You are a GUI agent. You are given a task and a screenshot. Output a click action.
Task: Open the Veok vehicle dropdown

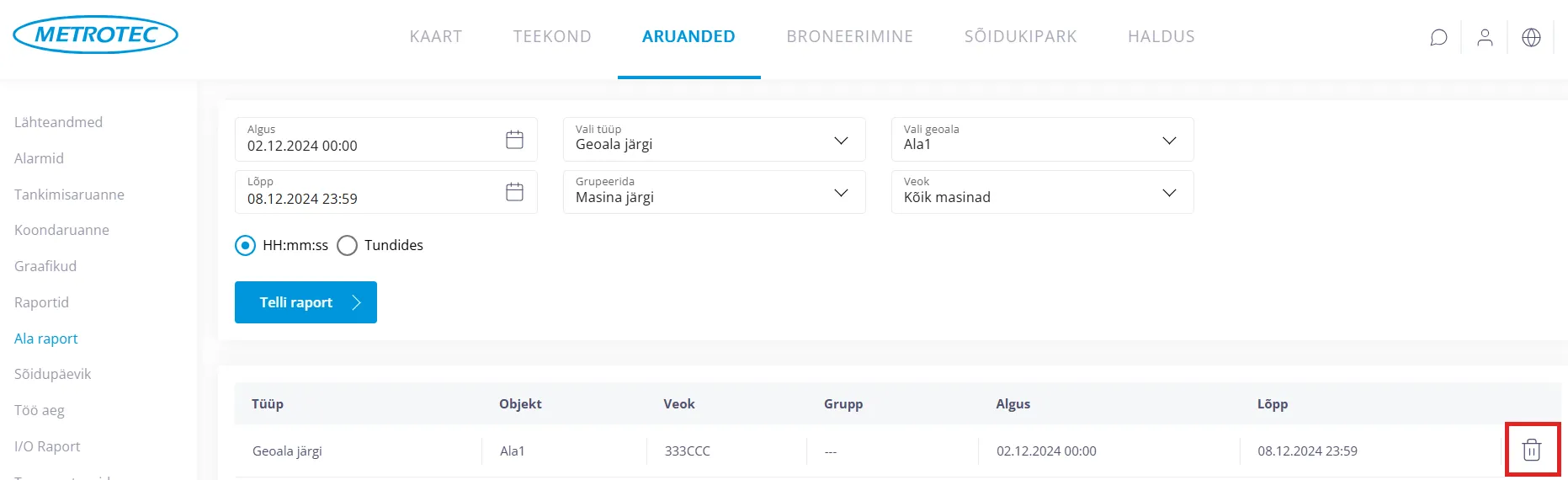pyautogui.click(x=1042, y=192)
